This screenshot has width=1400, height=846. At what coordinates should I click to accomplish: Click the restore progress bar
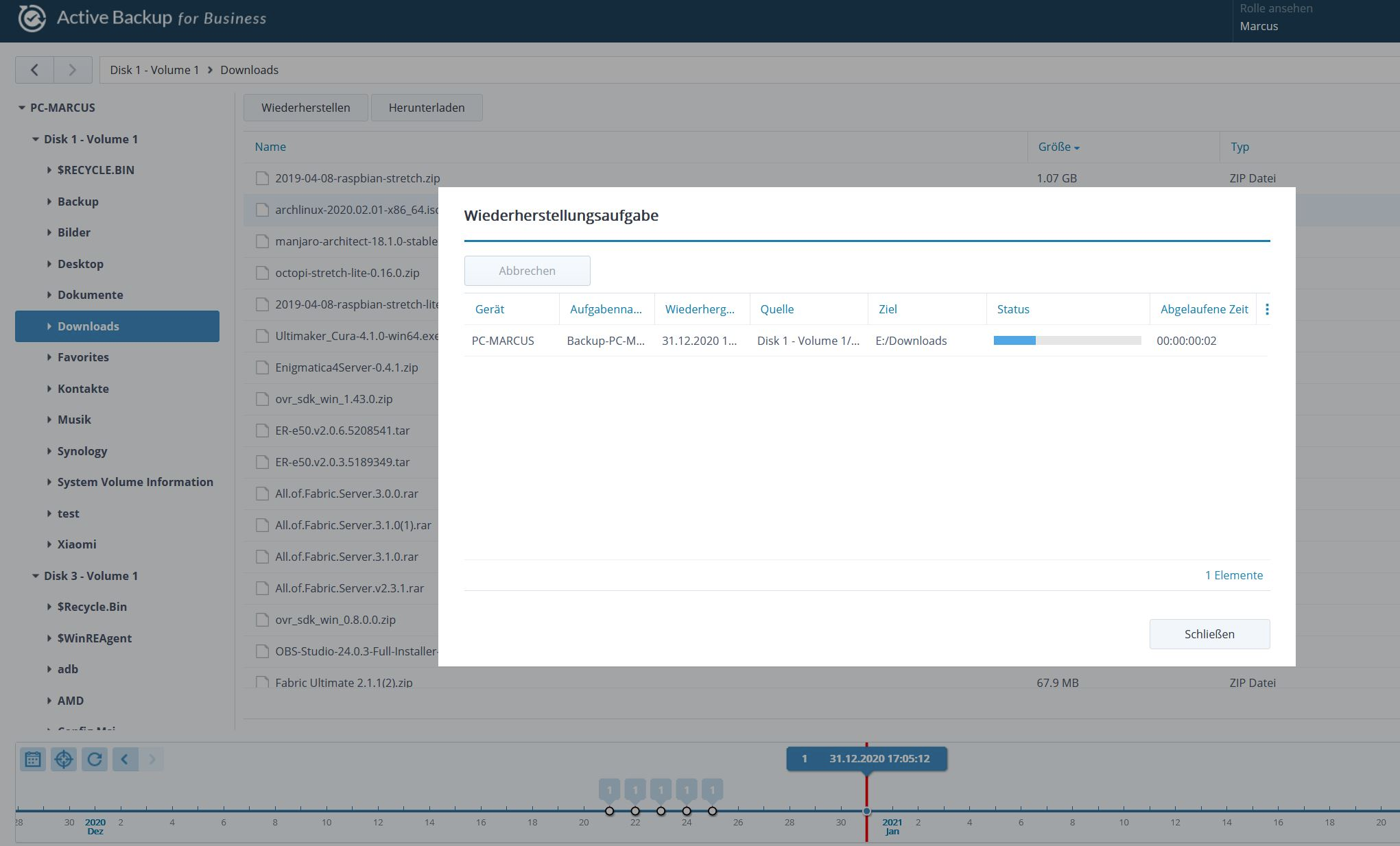tap(1067, 341)
